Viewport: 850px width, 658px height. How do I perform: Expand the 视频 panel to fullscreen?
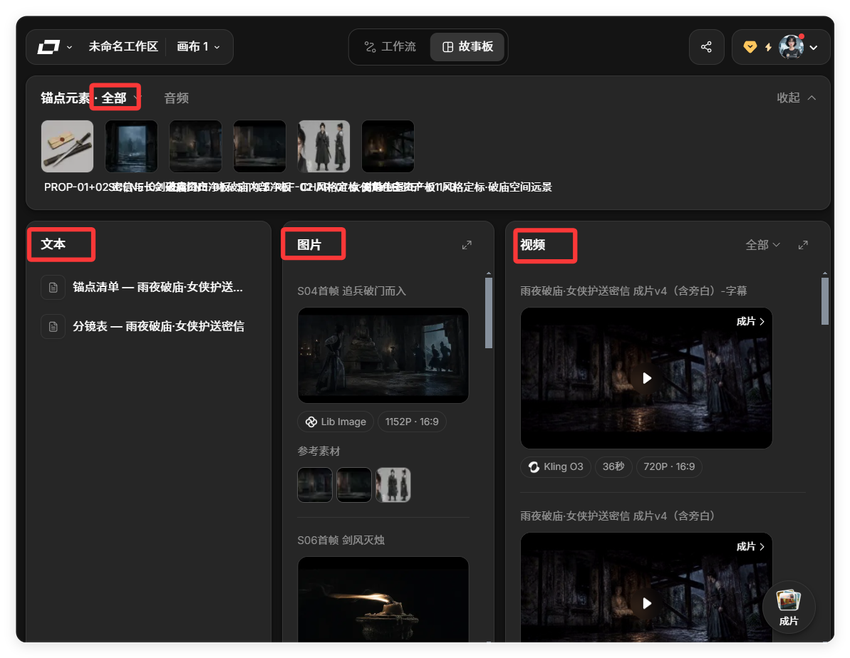coord(803,246)
